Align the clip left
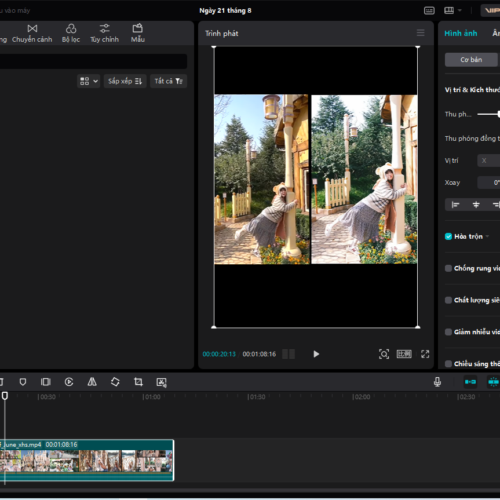This screenshot has height=500, width=500. click(455, 205)
